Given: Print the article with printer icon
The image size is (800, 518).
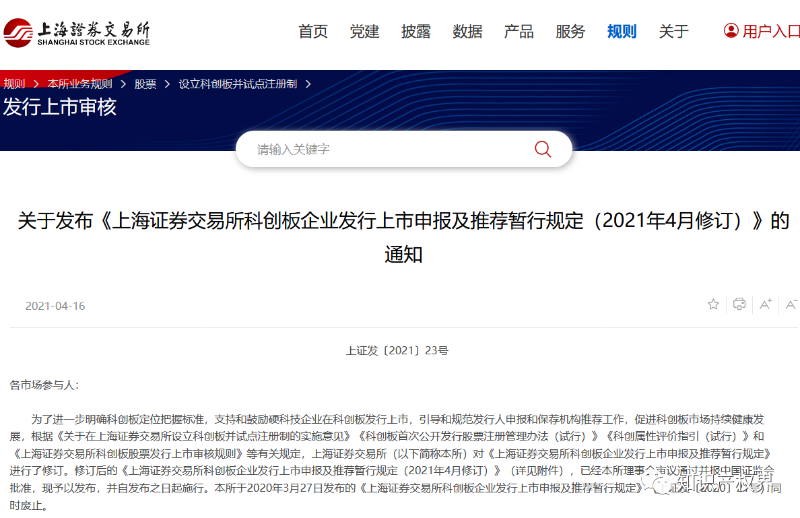Looking at the screenshot, I should coord(739,305).
